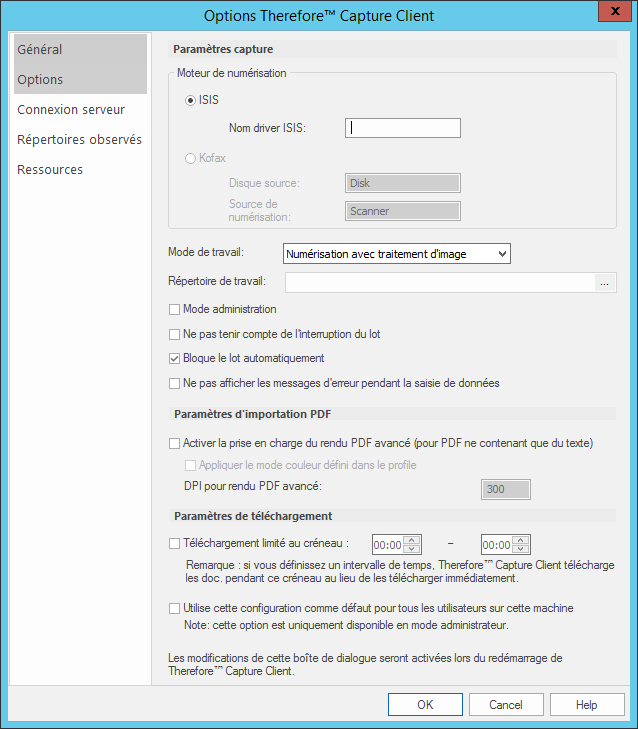Enable Téléchargement limité au créneau checkbox
Screen dimensions: 638x729
point(174,543)
